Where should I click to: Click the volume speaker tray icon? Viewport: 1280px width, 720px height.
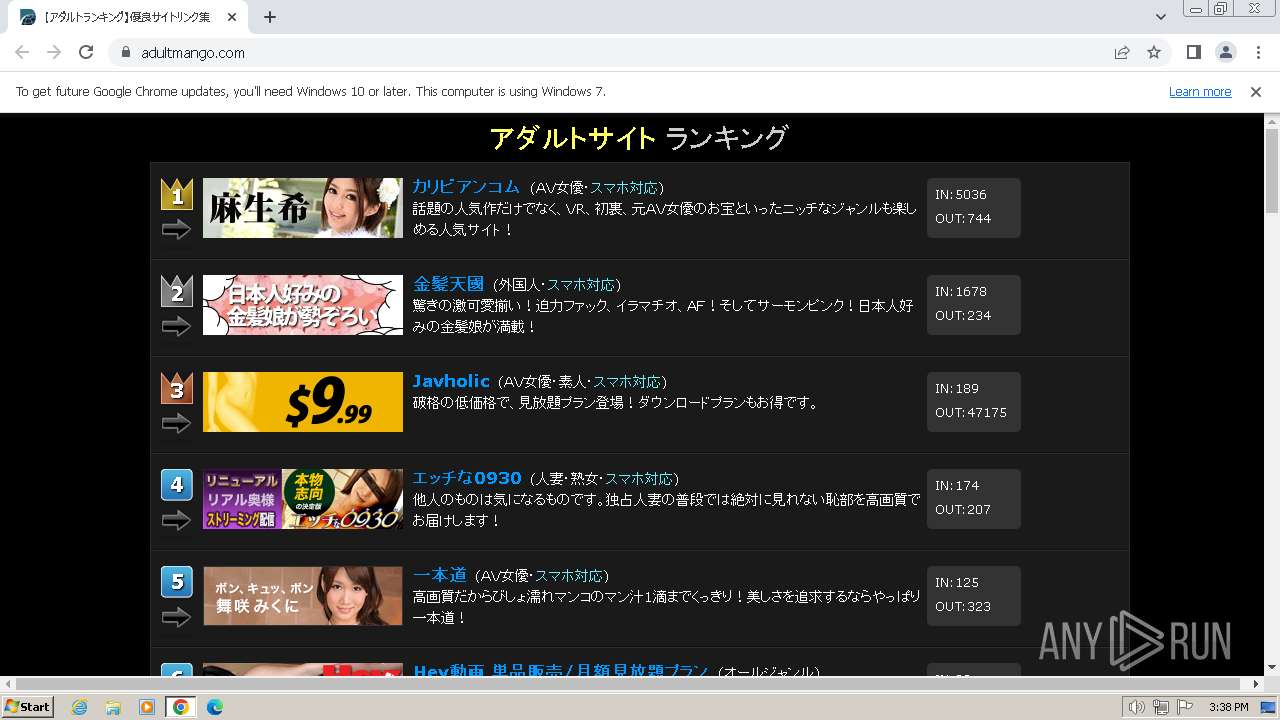pyautogui.click(x=1137, y=707)
